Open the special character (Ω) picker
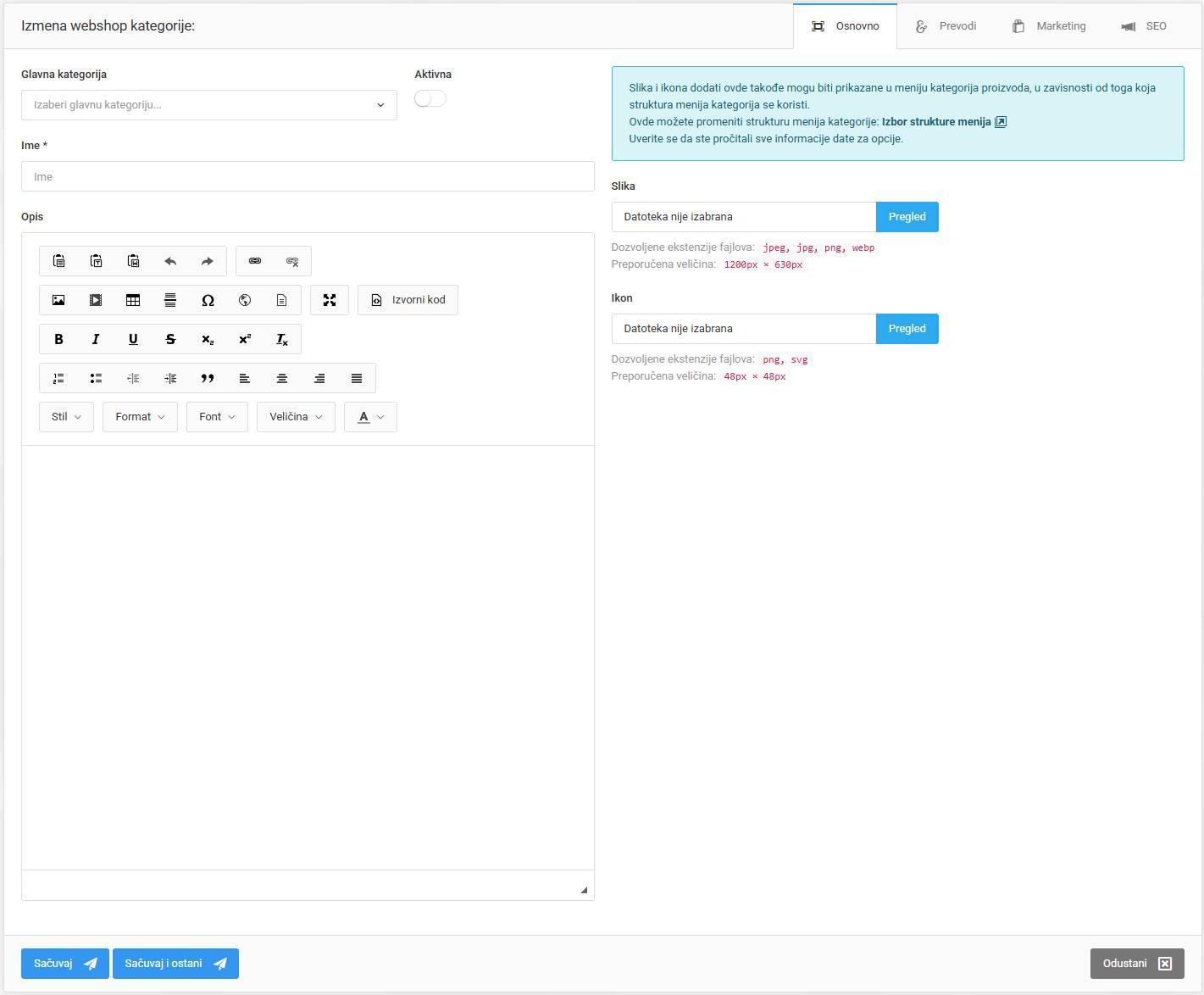This screenshot has height=995, width=1204. click(208, 300)
